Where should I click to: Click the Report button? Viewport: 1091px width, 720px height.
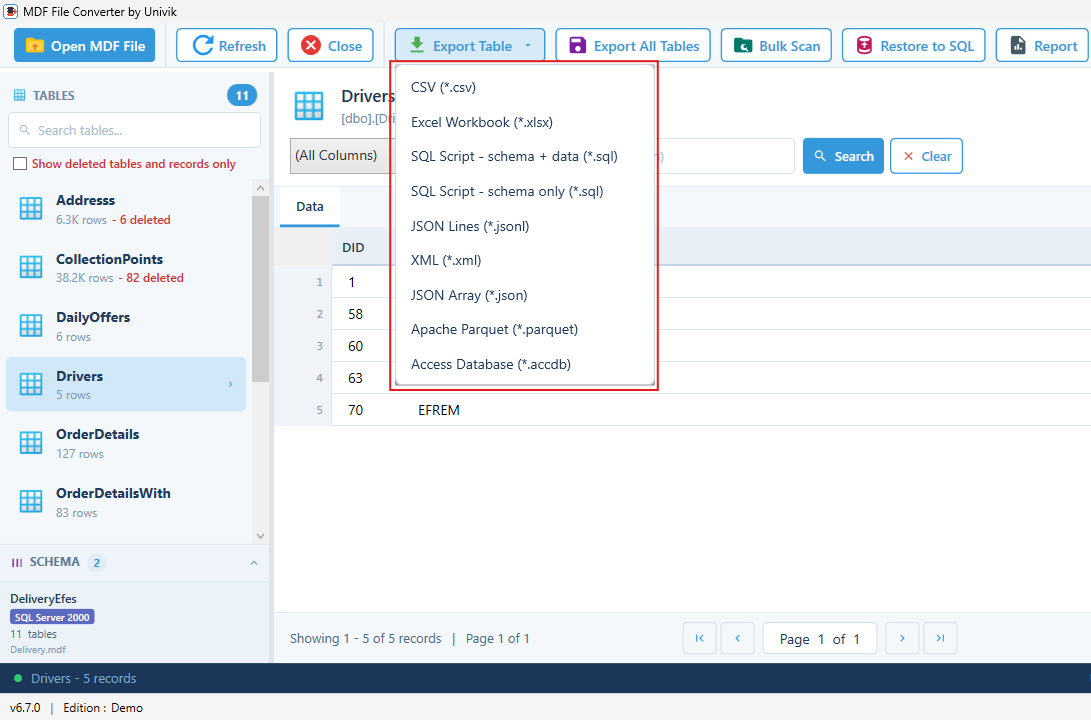click(x=1043, y=46)
